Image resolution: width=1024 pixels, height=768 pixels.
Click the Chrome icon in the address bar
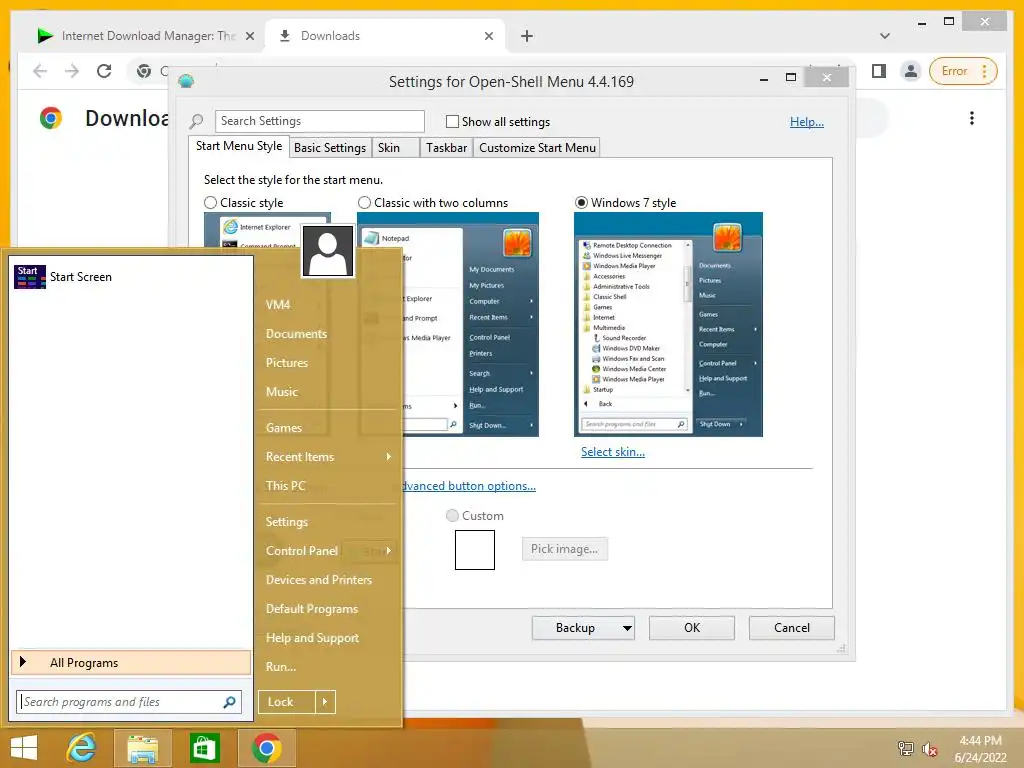[x=144, y=71]
